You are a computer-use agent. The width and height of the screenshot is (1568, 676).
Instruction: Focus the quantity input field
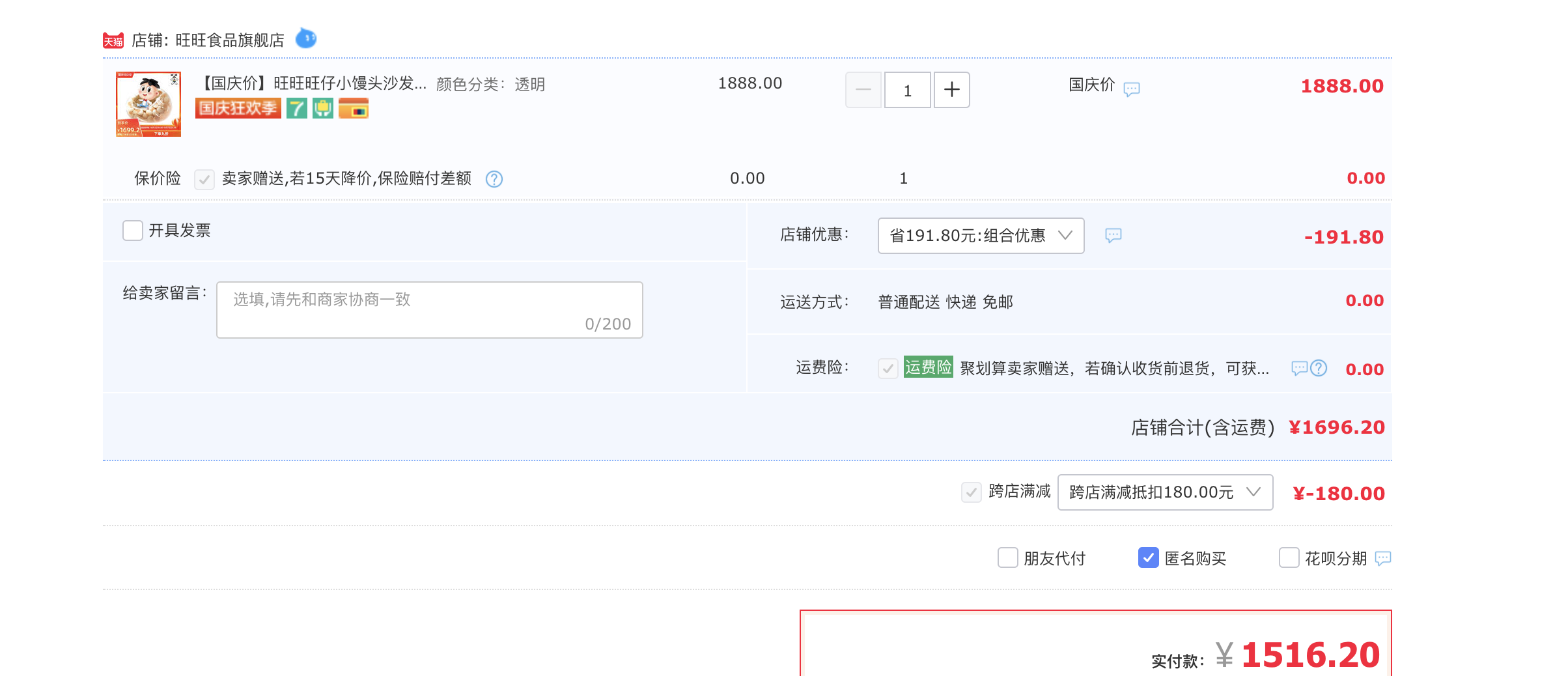[908, 90]
